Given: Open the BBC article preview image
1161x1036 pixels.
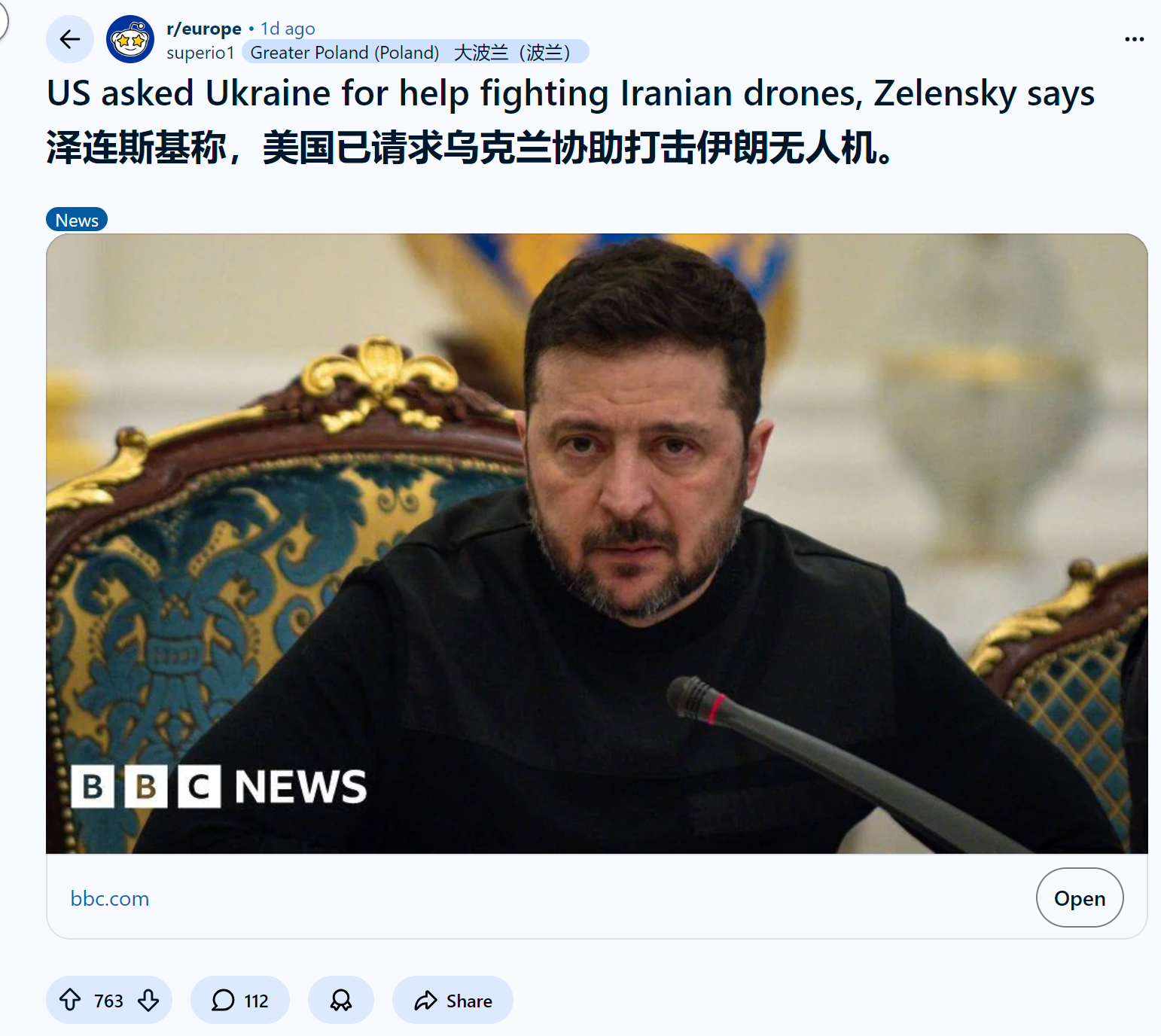Looking at the screenshot, I should click(x=597, y=544).
